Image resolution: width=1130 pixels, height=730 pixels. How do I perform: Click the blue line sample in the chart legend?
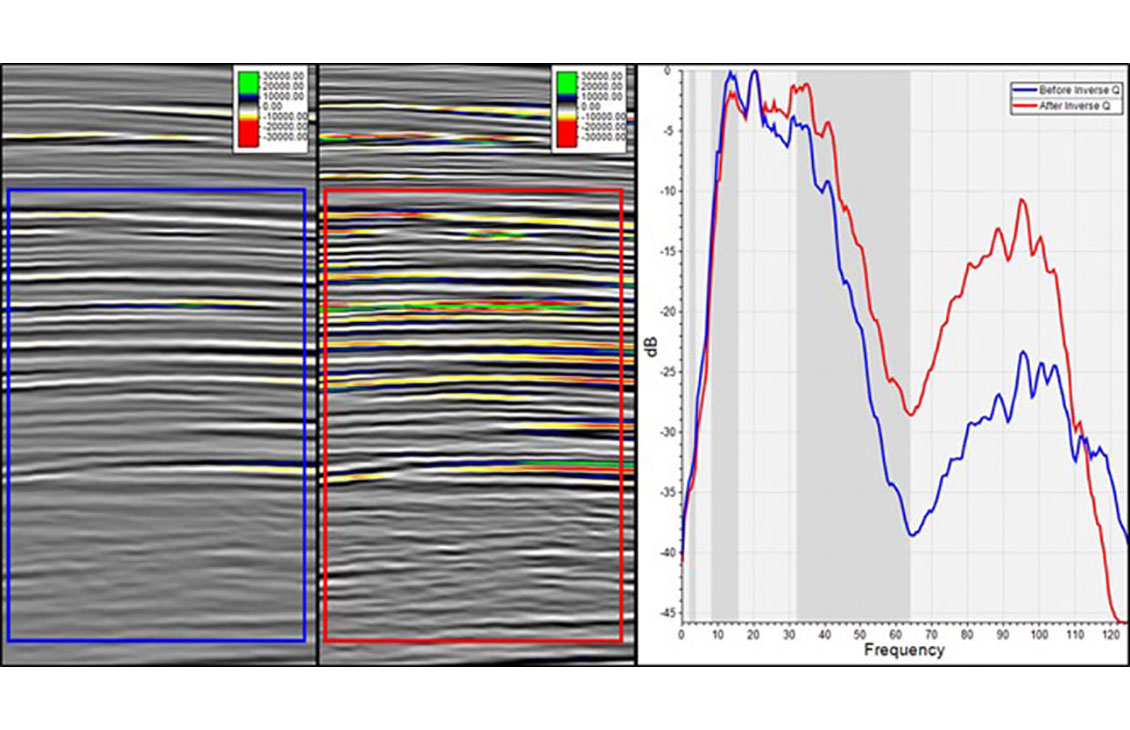click(x=1024, y=89)
